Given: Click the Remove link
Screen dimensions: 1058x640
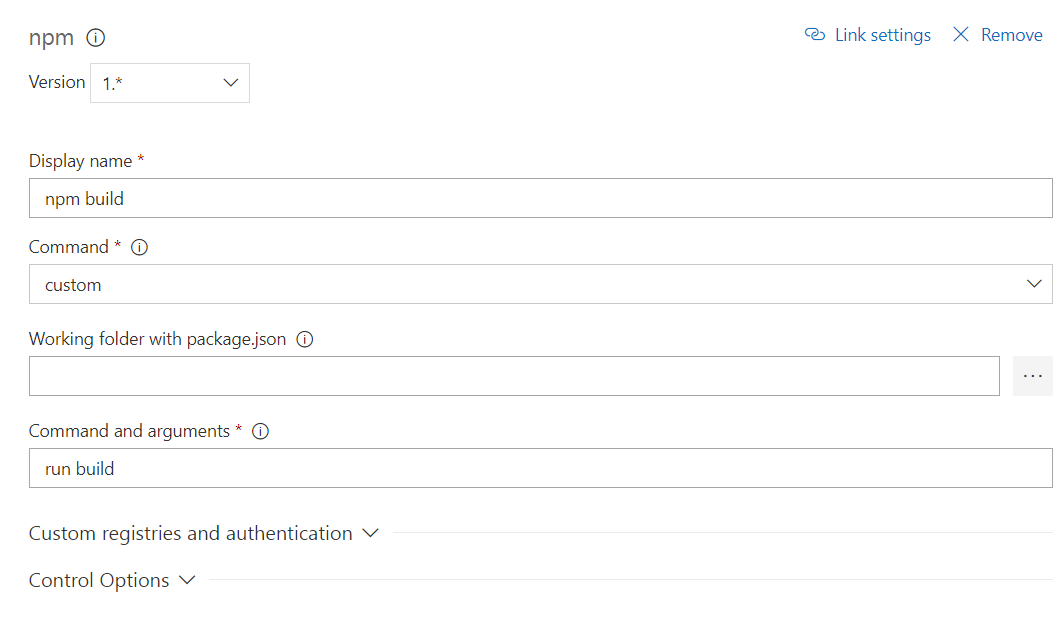Looking at the screenshot, I should click(1011, 35).
